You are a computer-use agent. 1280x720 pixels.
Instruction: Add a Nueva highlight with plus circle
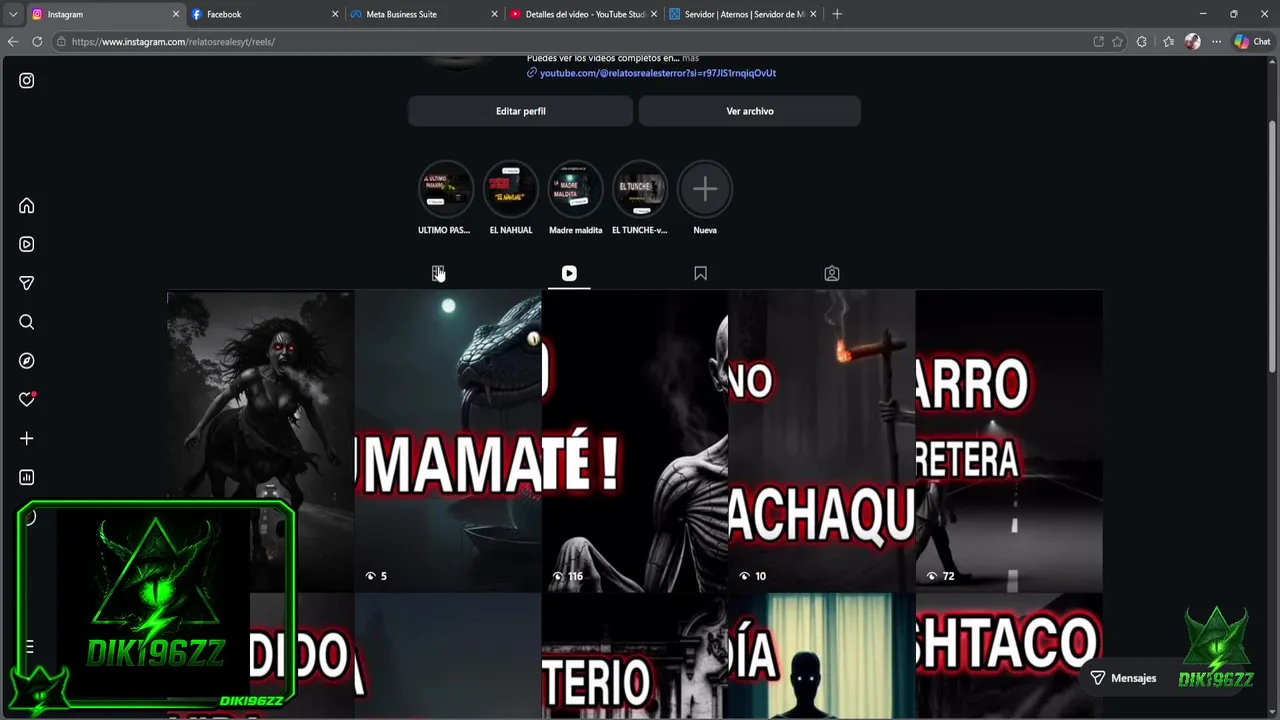tap(705, 188)
